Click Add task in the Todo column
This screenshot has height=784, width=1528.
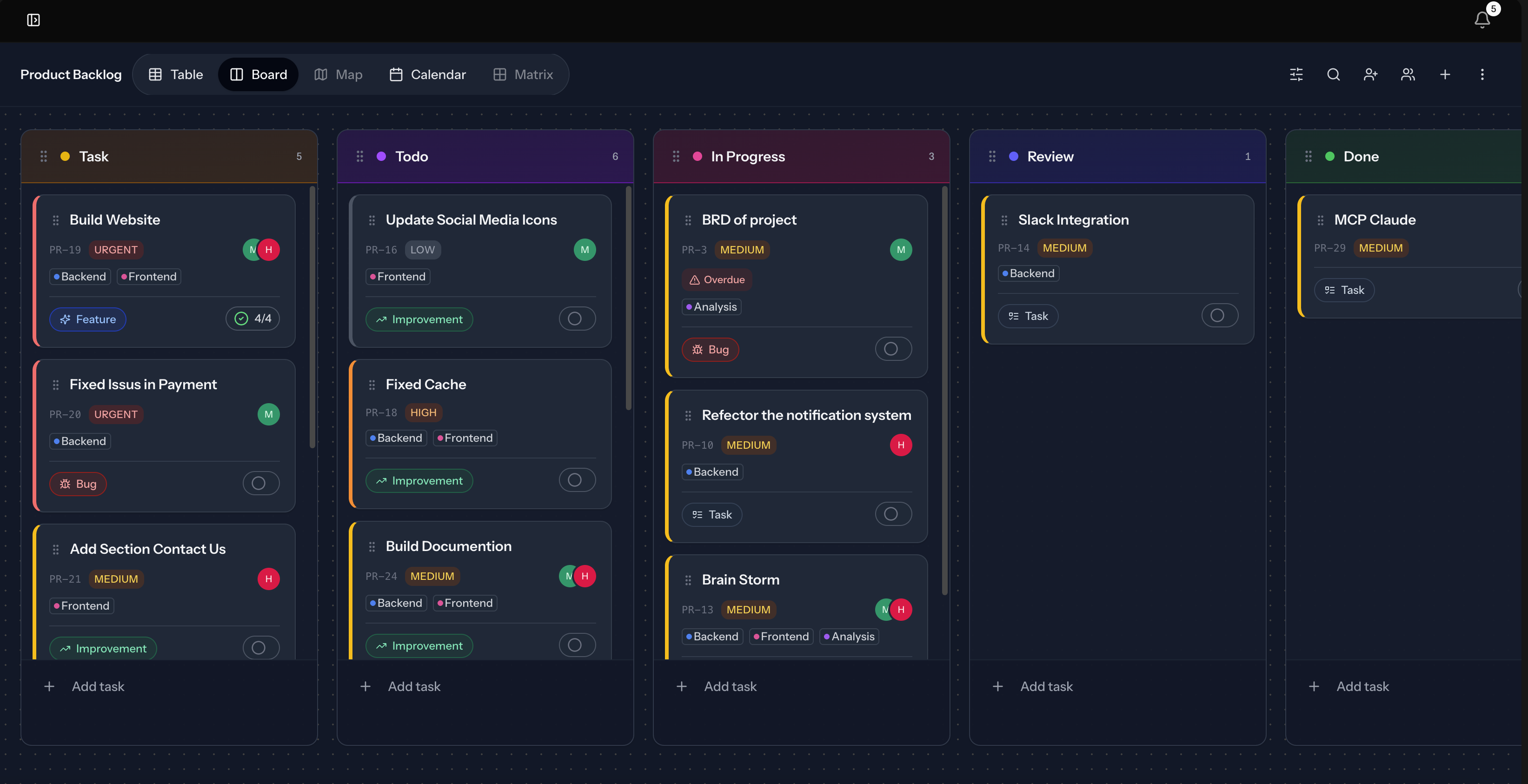click(413, 686)
